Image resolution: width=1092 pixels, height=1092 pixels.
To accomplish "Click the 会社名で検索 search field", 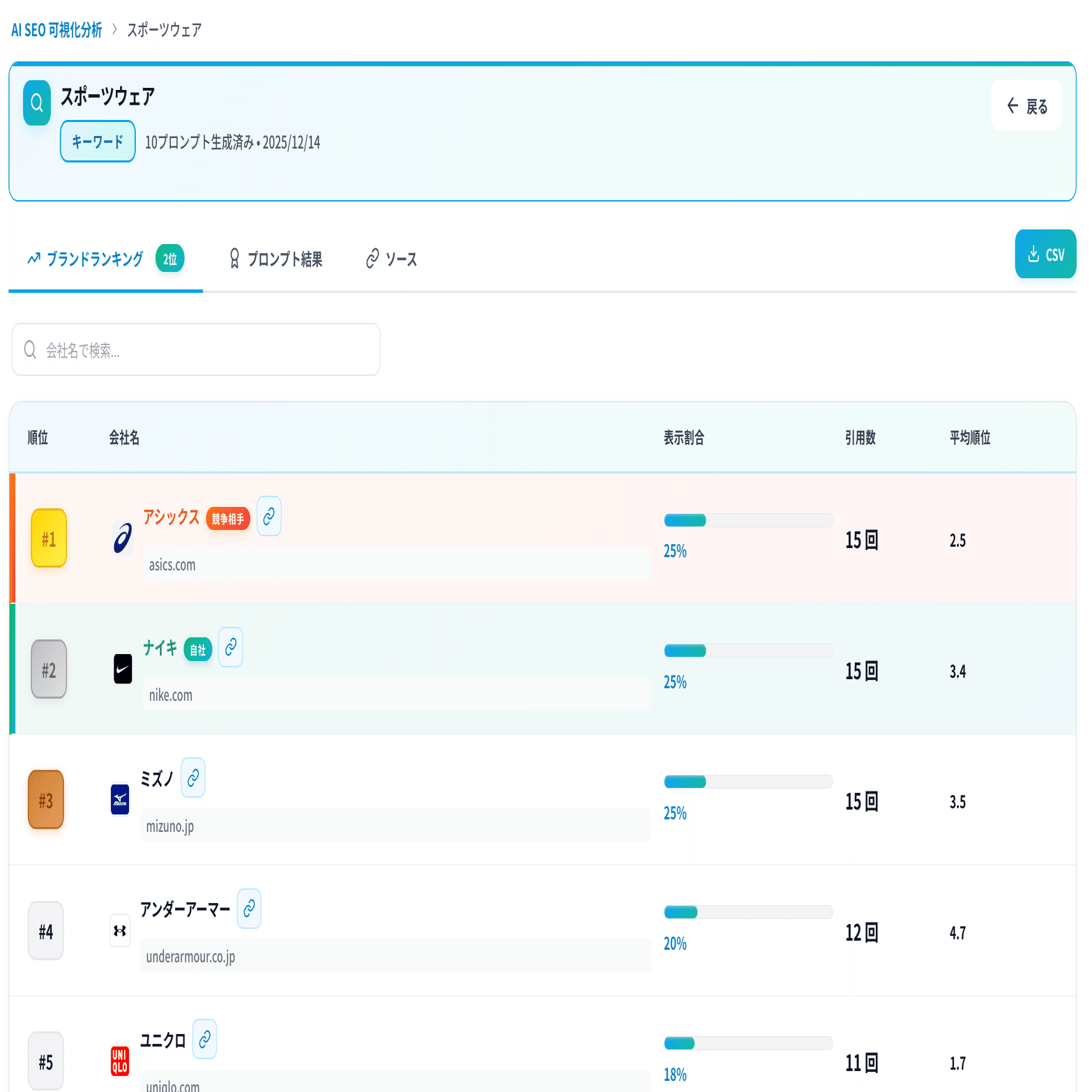I will point(196,350).
